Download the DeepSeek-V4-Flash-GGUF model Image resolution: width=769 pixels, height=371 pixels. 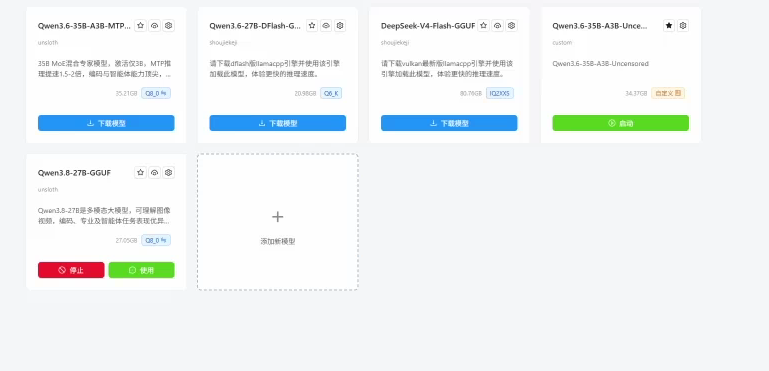click(x=449, y=123)
